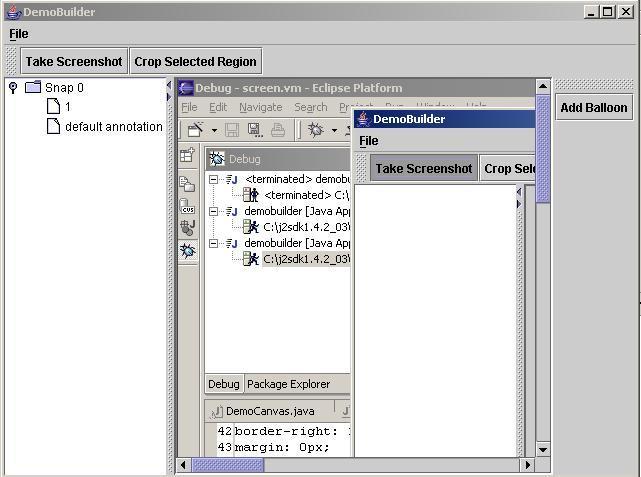Open the Navigate menu in Eclipse
641x477 pixels.
pyautogui.click(x=261, y=107)
